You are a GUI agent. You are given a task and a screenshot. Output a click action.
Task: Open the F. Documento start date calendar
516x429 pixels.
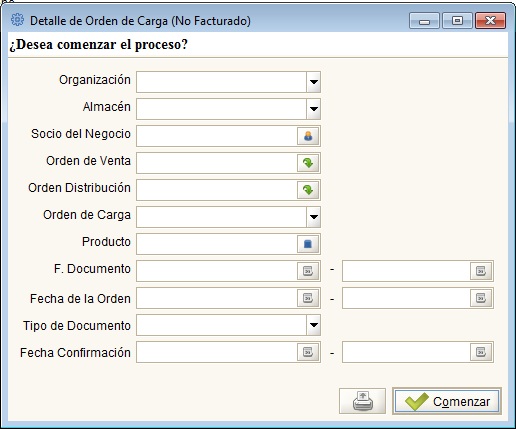(308, 271)
